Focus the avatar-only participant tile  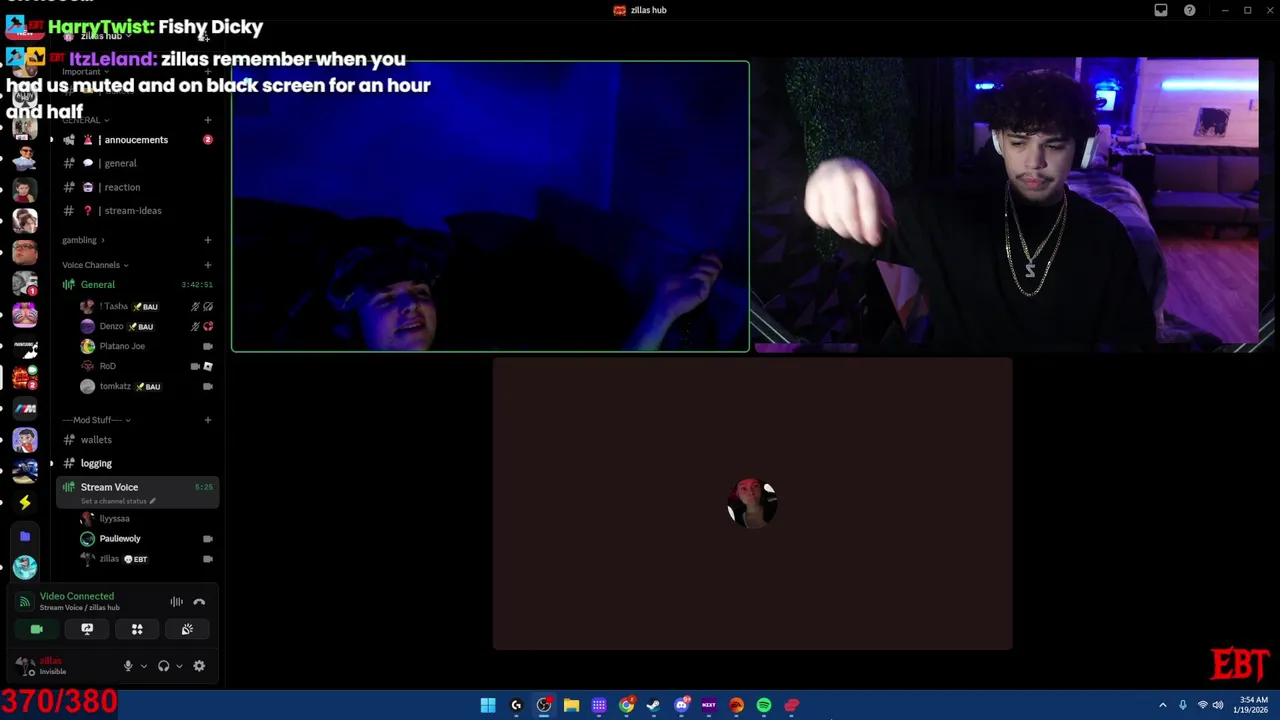(752, 503)
